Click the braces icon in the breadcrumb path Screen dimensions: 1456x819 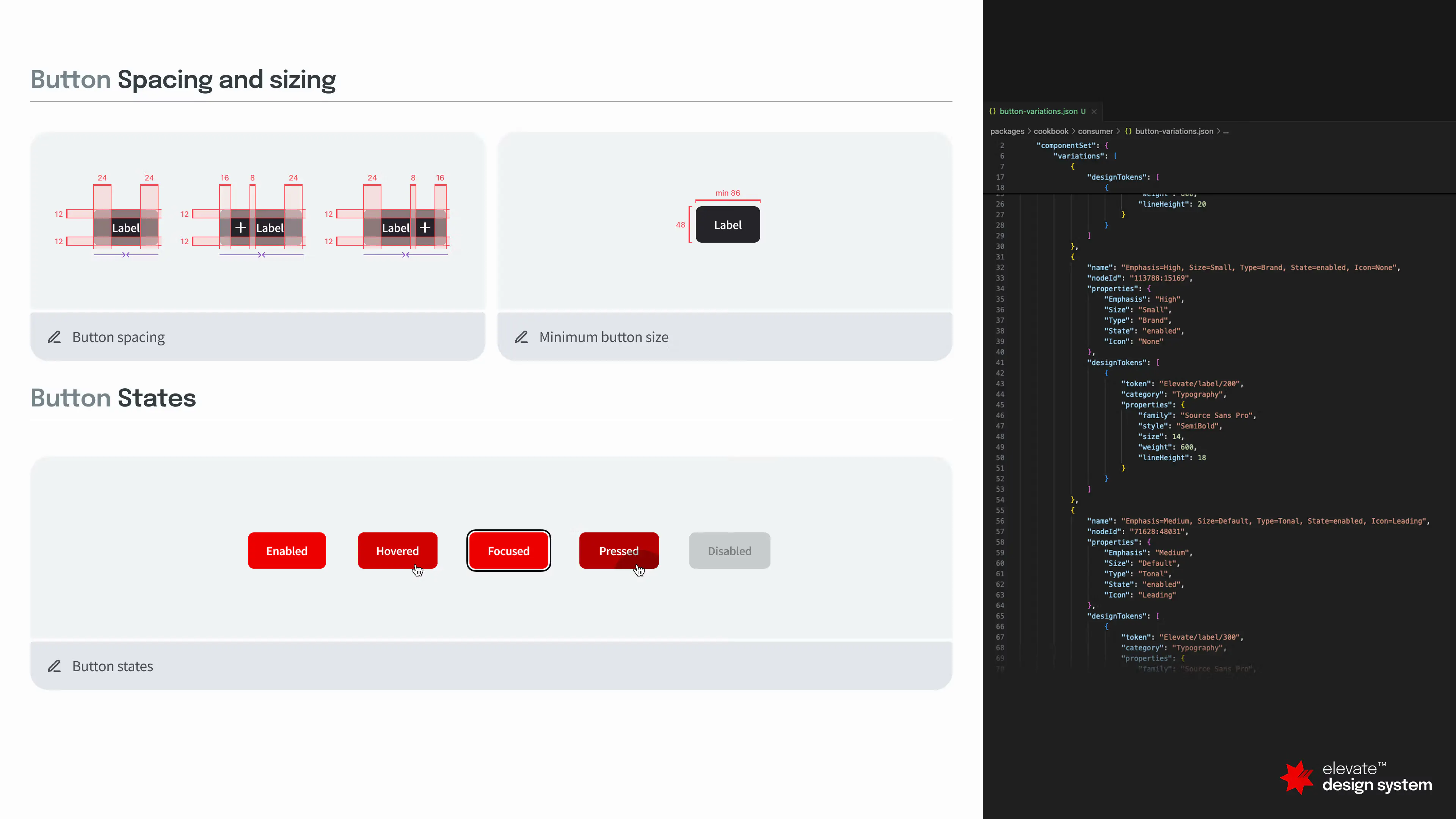click(x=1128, y=131)
